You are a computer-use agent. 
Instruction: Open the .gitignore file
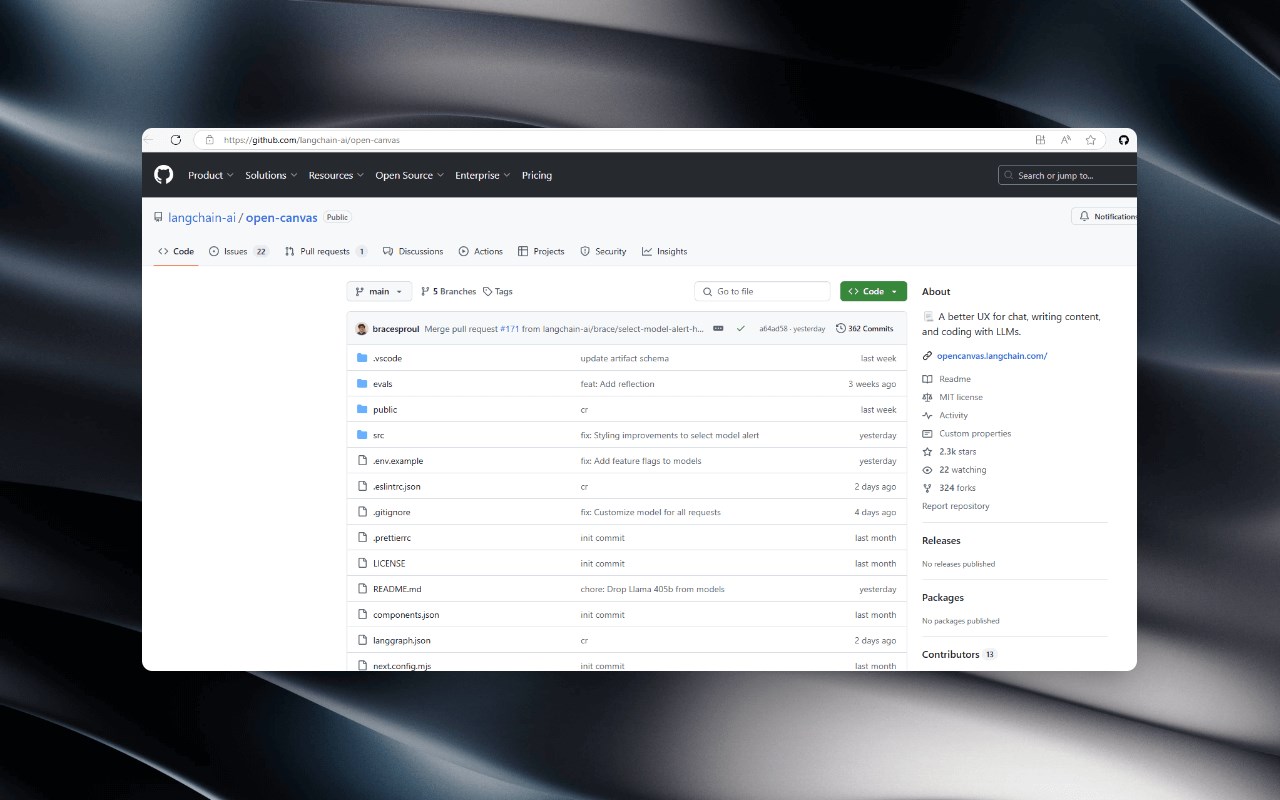coord(391,512)
